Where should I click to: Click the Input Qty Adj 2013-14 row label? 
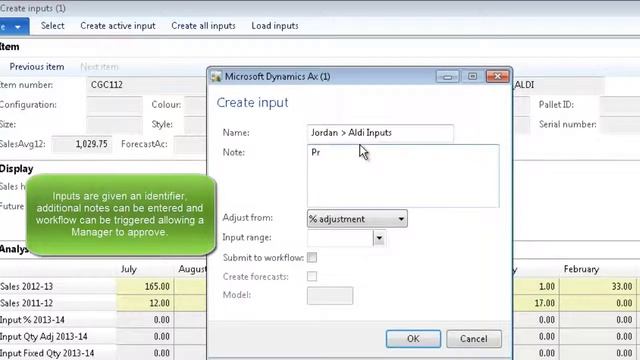pos(44,337)
